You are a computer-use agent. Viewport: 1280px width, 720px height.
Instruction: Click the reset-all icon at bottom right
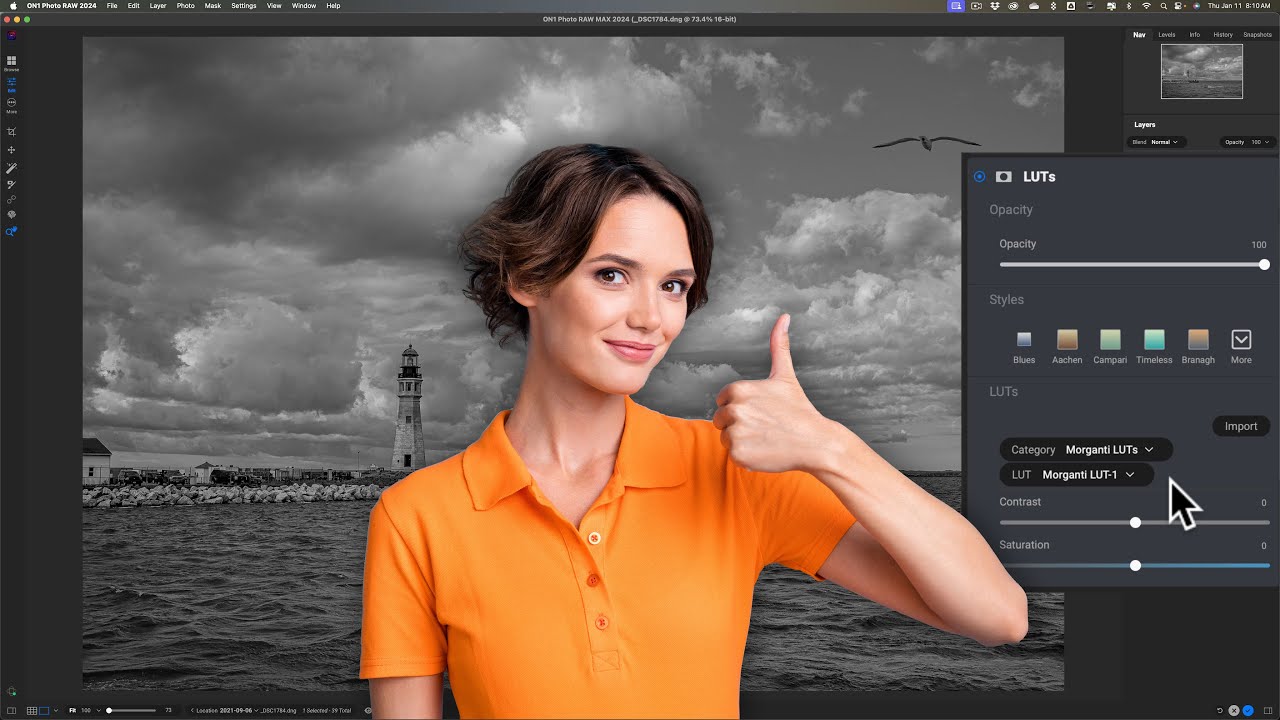coord(1219,710)
